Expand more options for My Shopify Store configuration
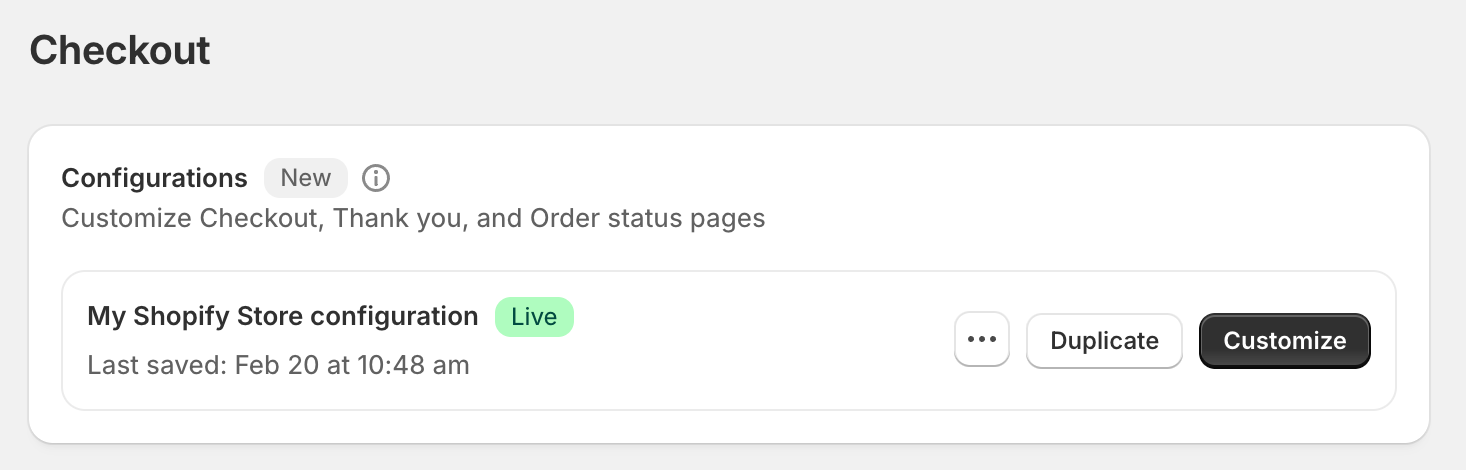Screen dimensions: 1466x470 pos(982,340)
